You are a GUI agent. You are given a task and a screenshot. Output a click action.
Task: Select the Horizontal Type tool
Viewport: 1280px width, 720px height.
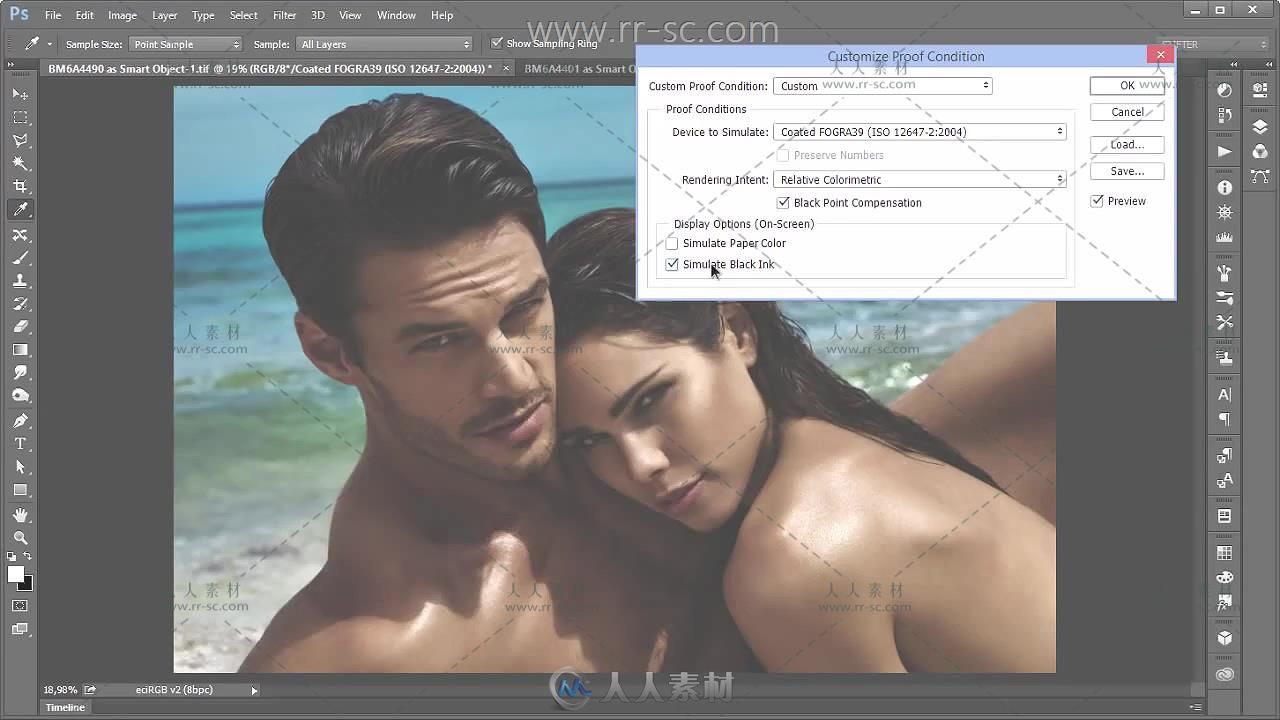[20, 444]
